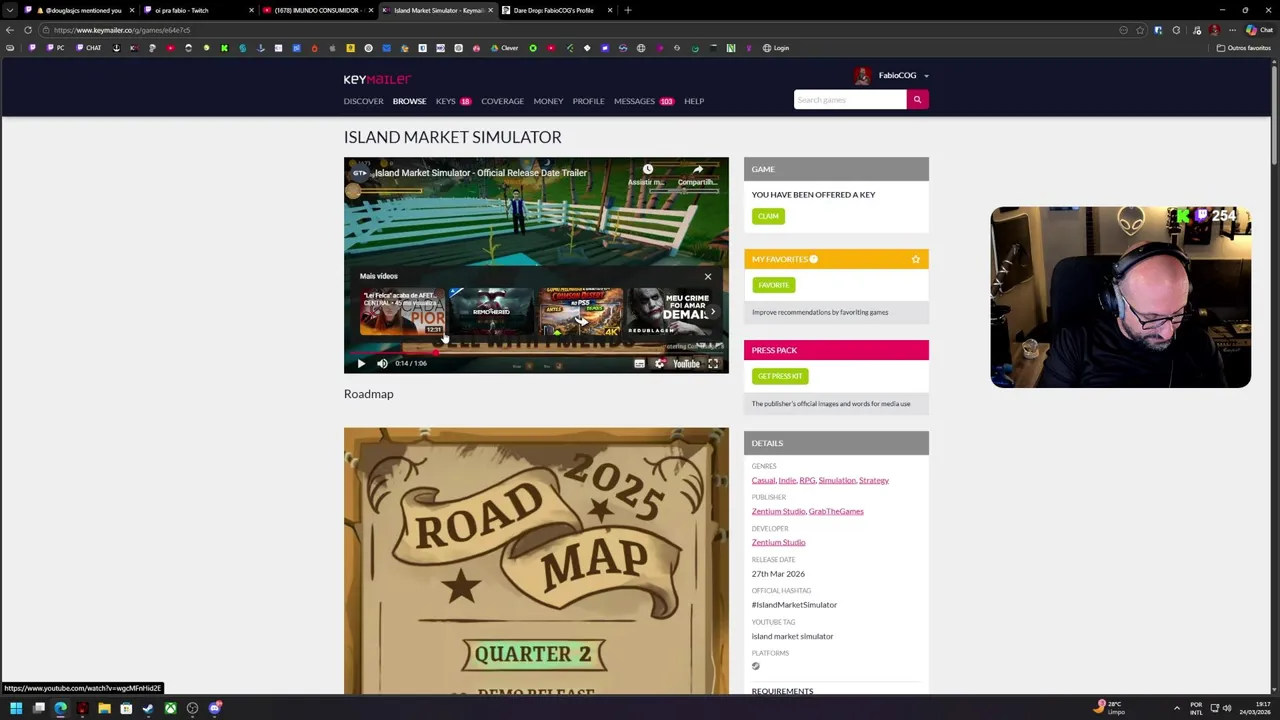Open the Money menu item
The image size is (1280, 720).
click(548, 101)
